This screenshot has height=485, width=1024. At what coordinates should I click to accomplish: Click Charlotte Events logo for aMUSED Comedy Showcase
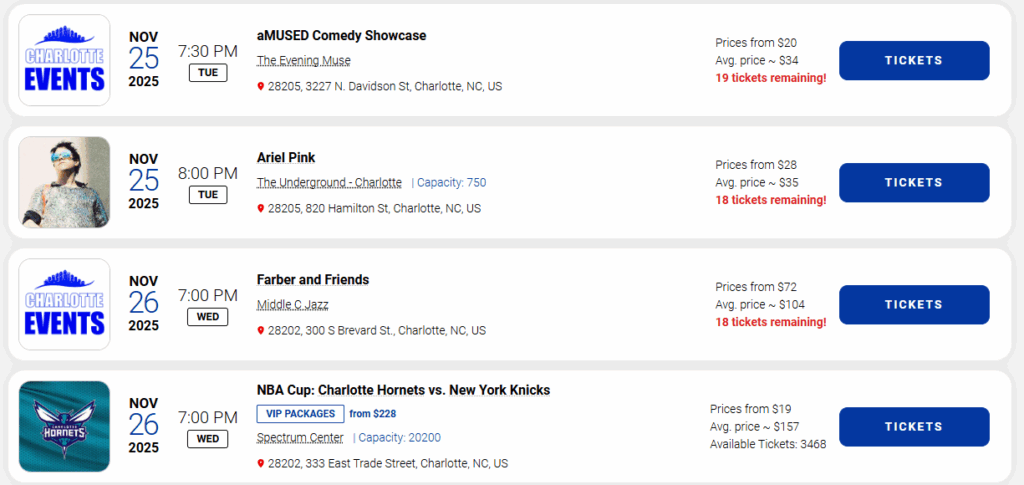click(x=64, y=60)
